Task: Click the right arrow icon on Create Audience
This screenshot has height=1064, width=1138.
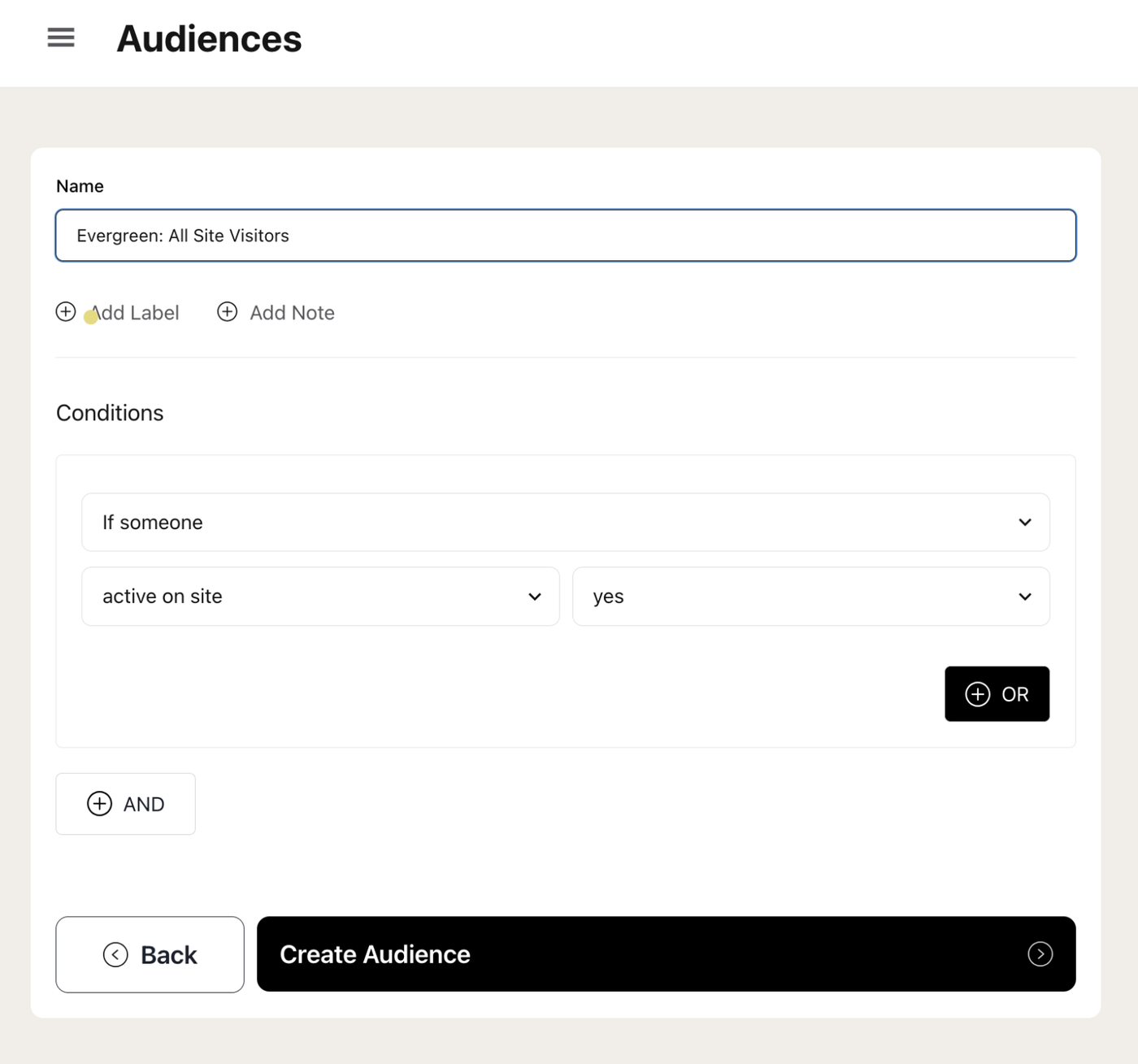Action: click(1040, 954)
